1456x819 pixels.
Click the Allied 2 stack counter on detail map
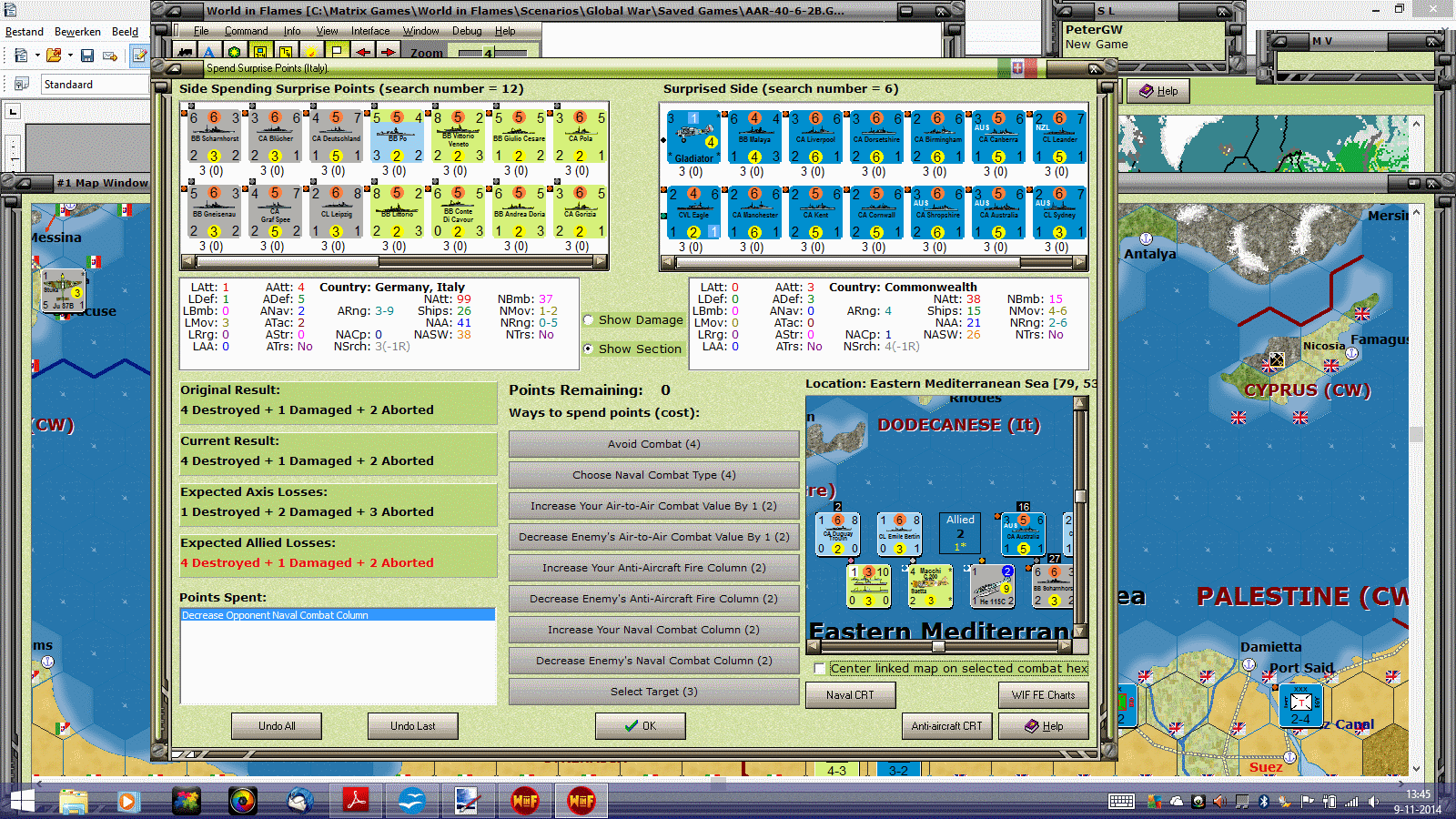(960, 532)
